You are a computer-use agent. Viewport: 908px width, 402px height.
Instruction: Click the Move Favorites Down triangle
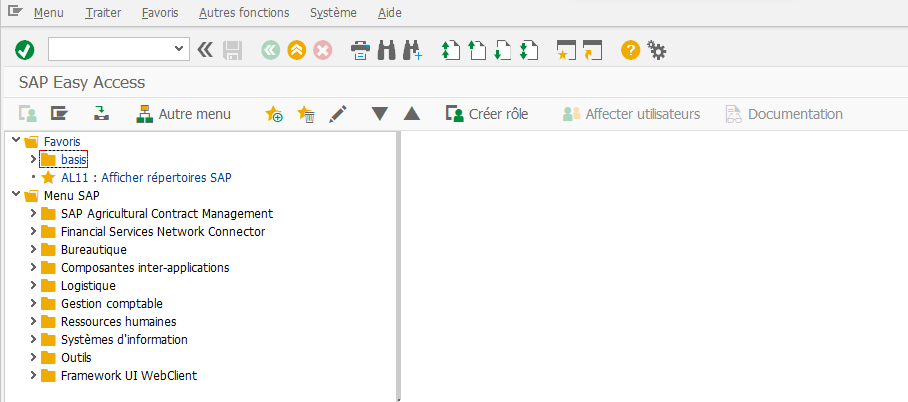(379, 114)
